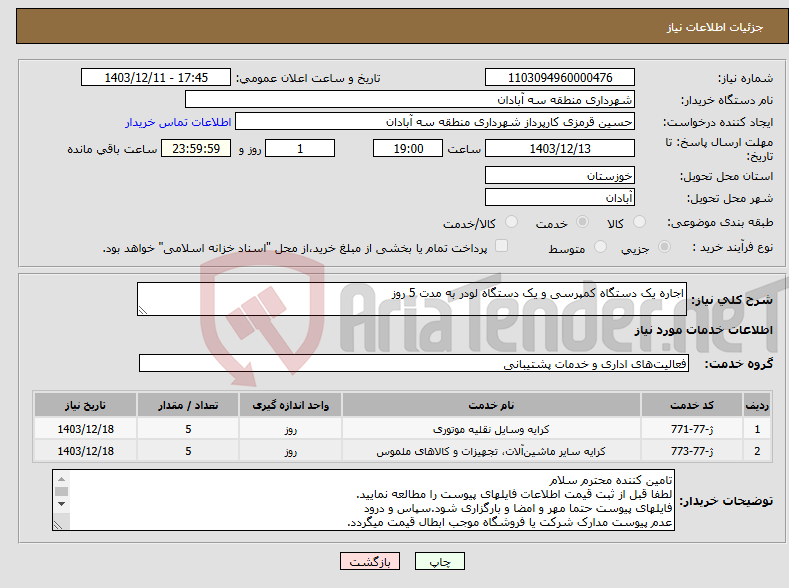Click the روز unit cell in row 2

(290, 451)
